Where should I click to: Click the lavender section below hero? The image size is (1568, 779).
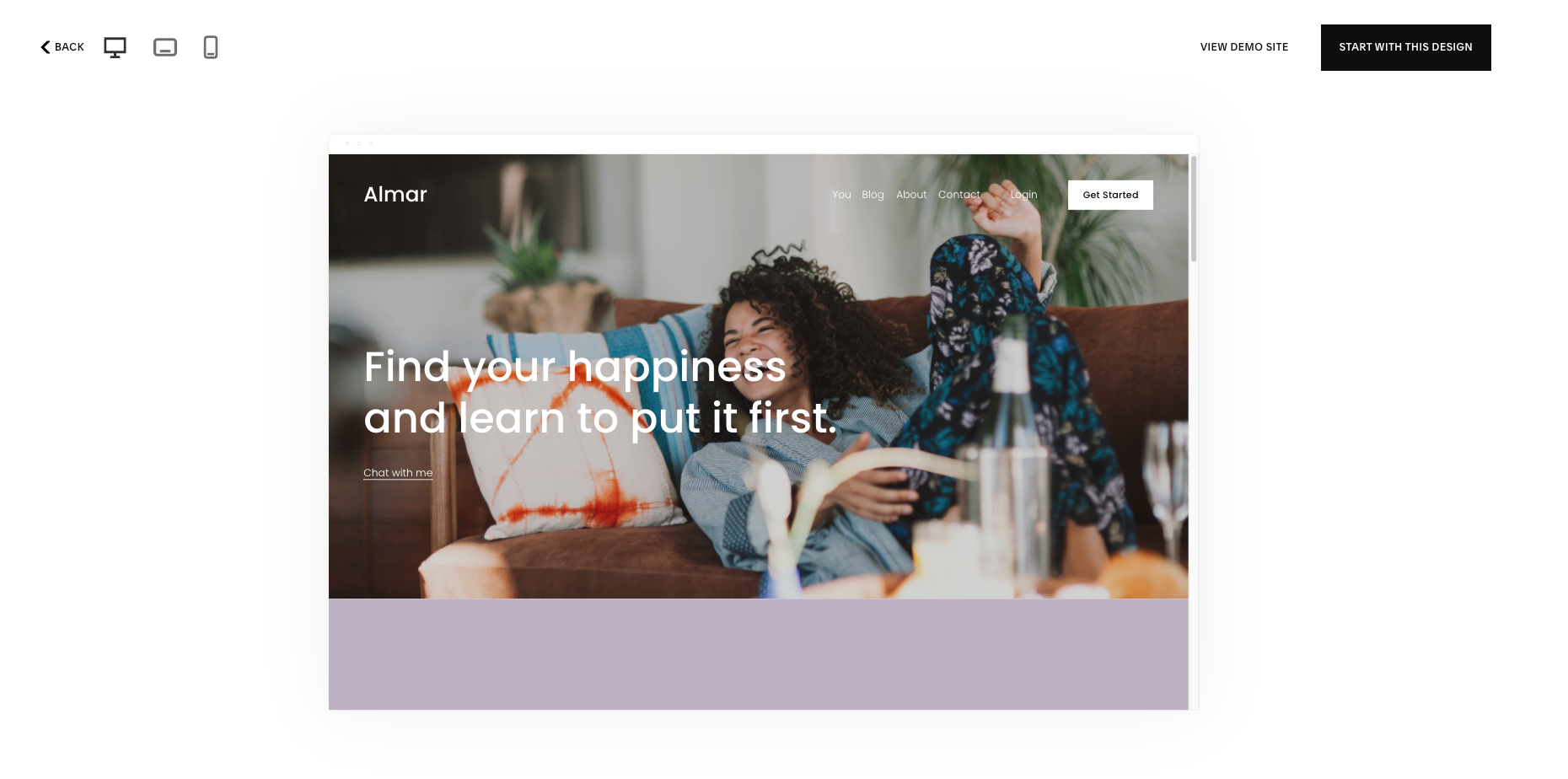click(x=758, y=654)
